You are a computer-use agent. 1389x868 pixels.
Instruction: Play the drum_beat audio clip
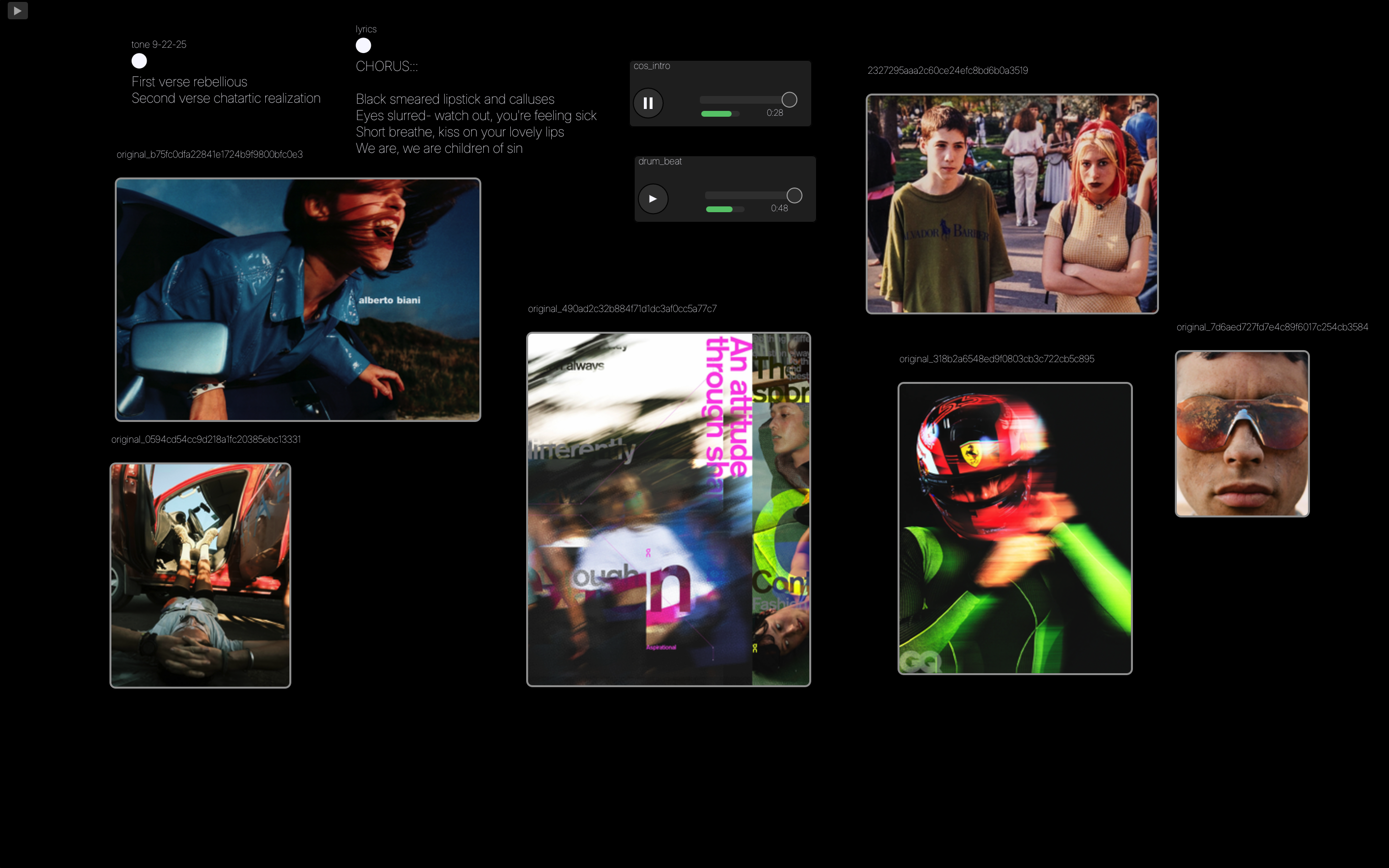coord(653,199)
